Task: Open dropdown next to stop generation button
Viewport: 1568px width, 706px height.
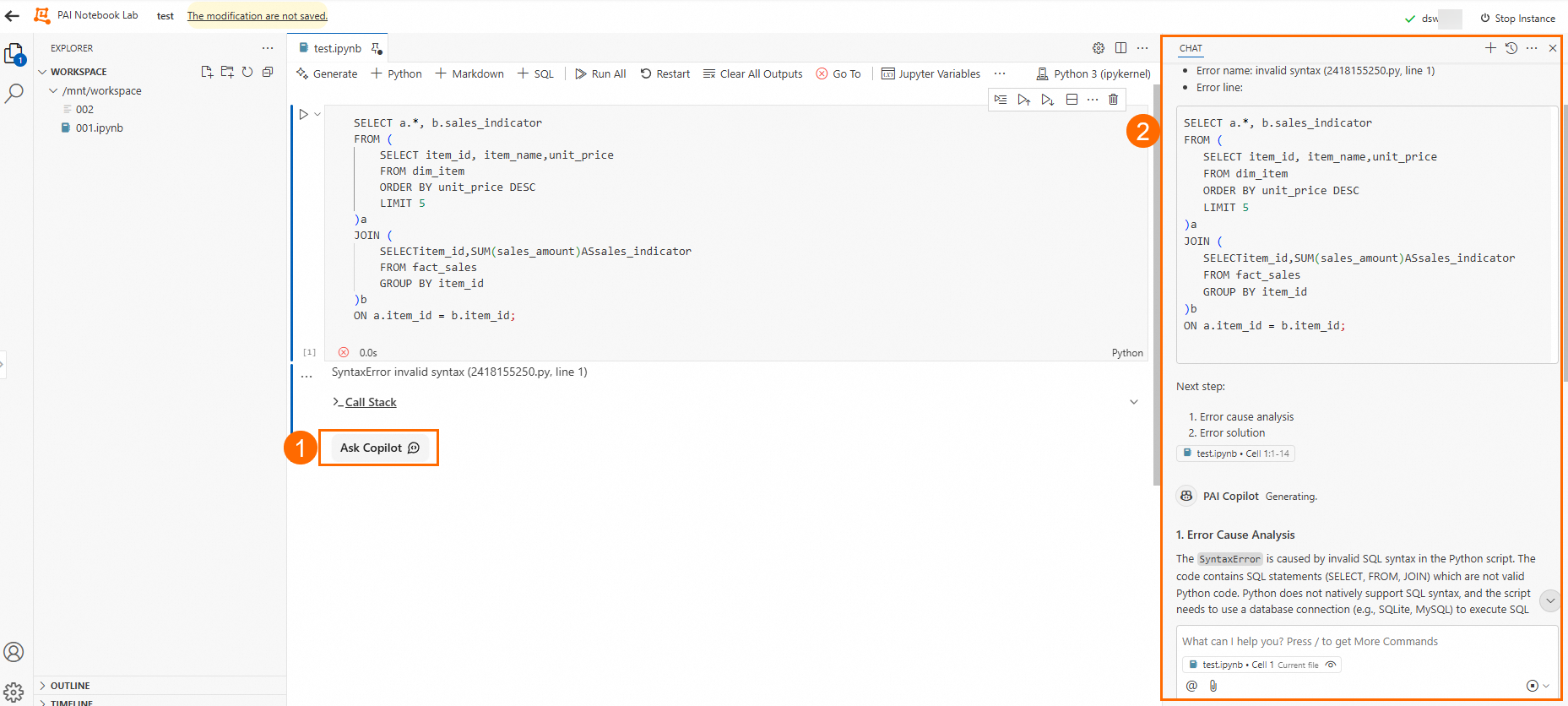Action: pyautogui.click(x=1546, y=686)
